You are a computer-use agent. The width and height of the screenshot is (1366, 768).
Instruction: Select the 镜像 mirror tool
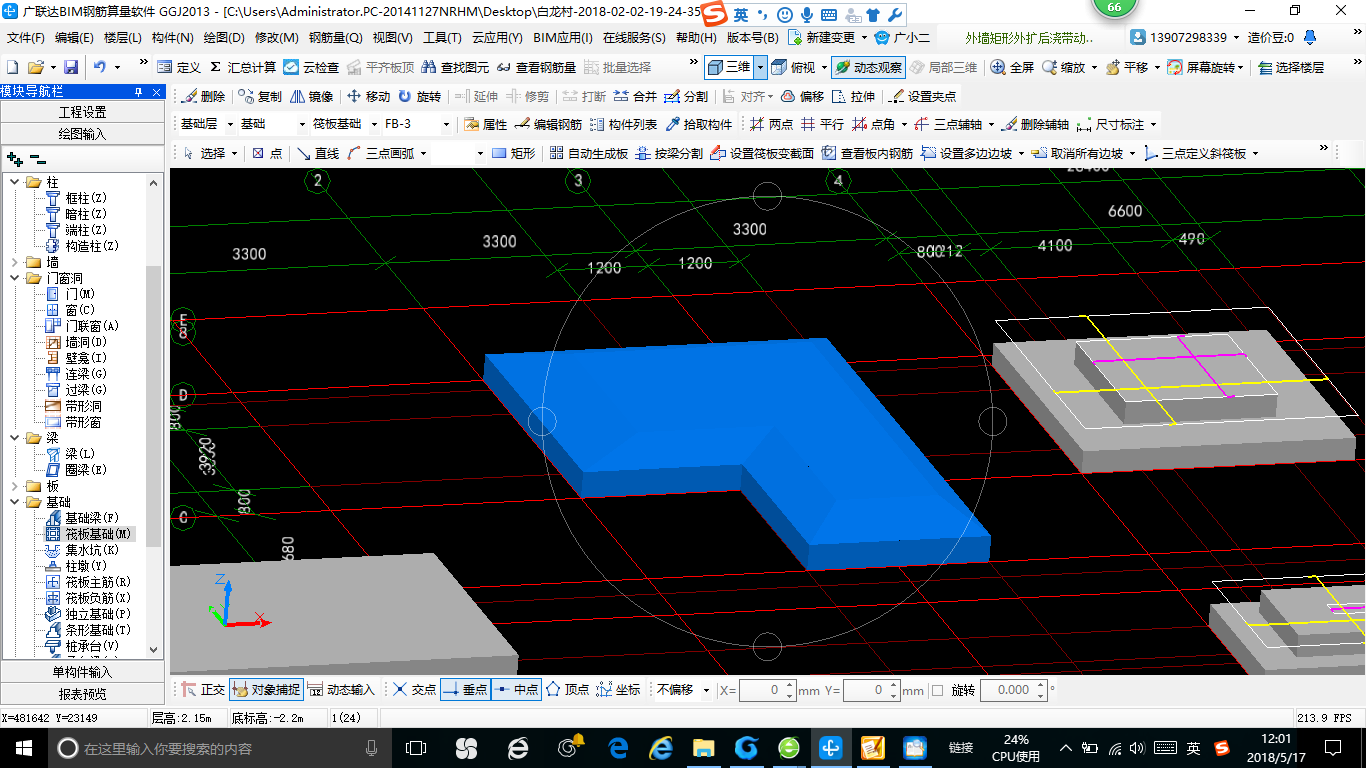[311, 97]
